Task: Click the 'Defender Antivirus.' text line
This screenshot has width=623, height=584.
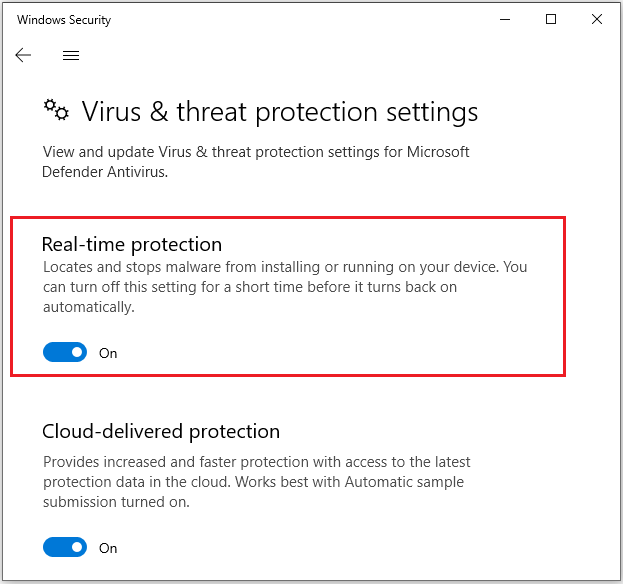Action: [103, 171]
